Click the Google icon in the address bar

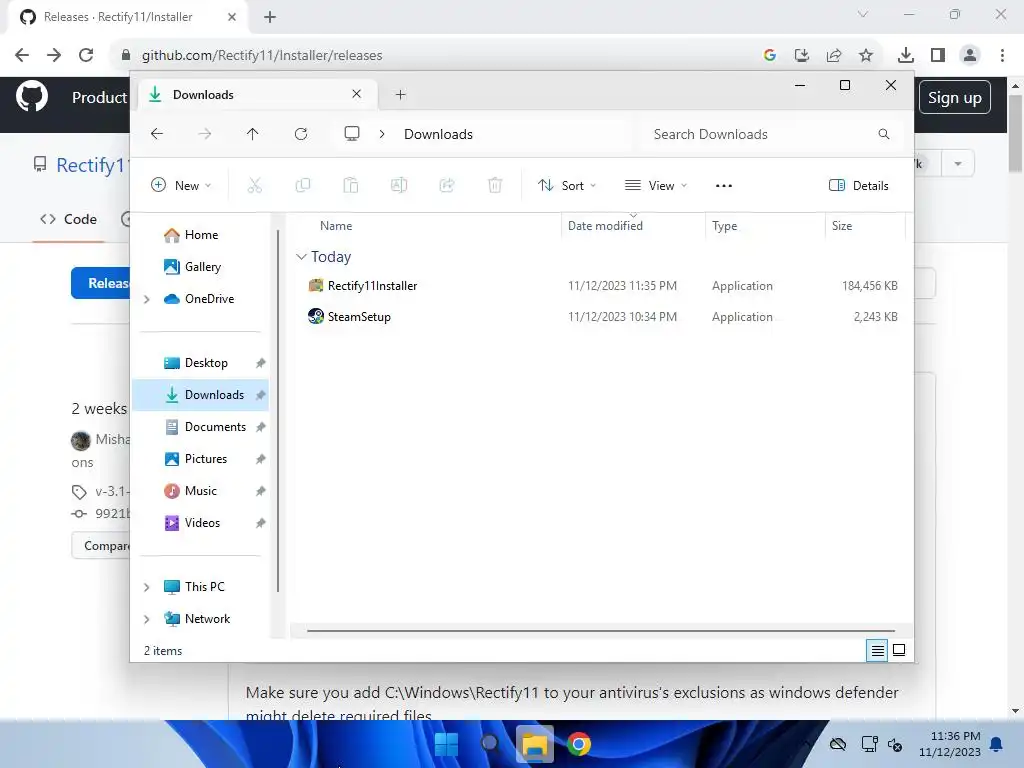(770, 55)
